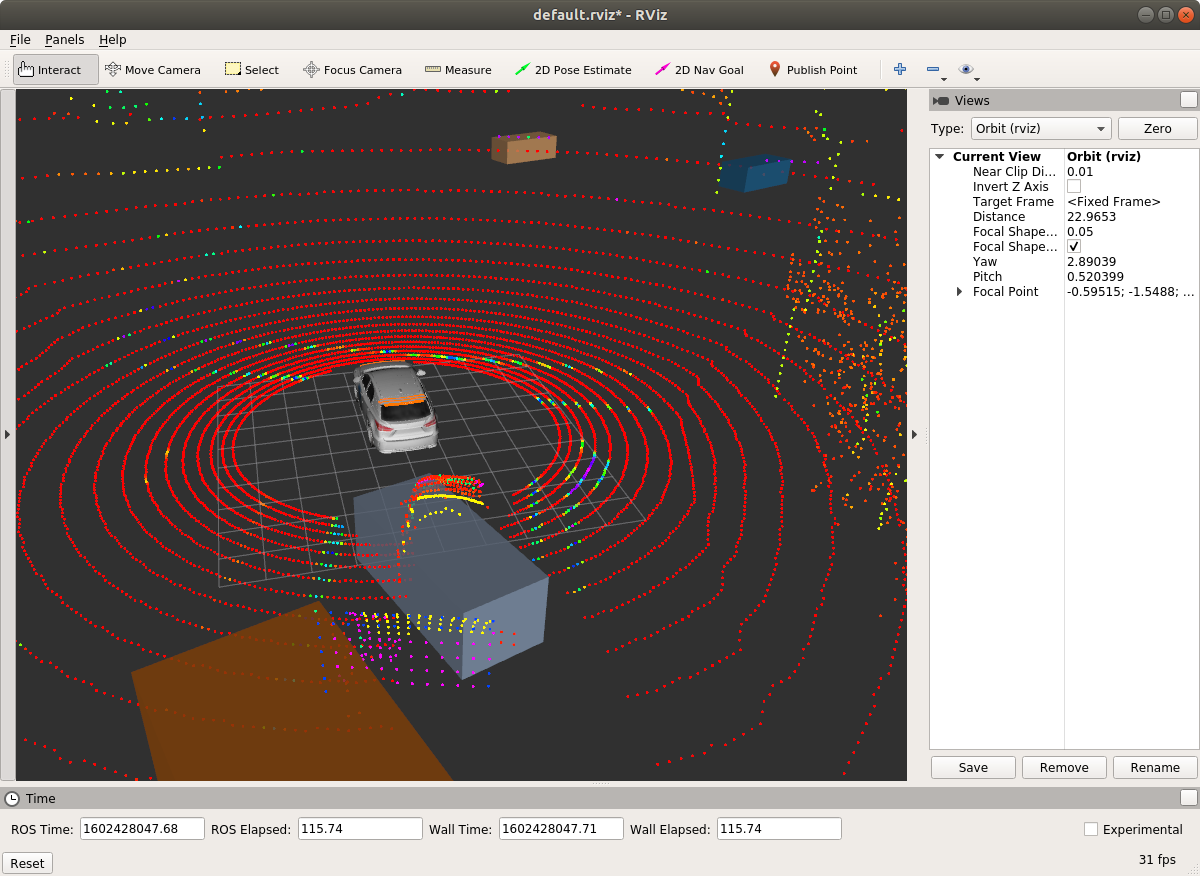Screen dimensions: 1200x876
Task: Activate the Move Camera tool
Action: click(x=153, y=69)
